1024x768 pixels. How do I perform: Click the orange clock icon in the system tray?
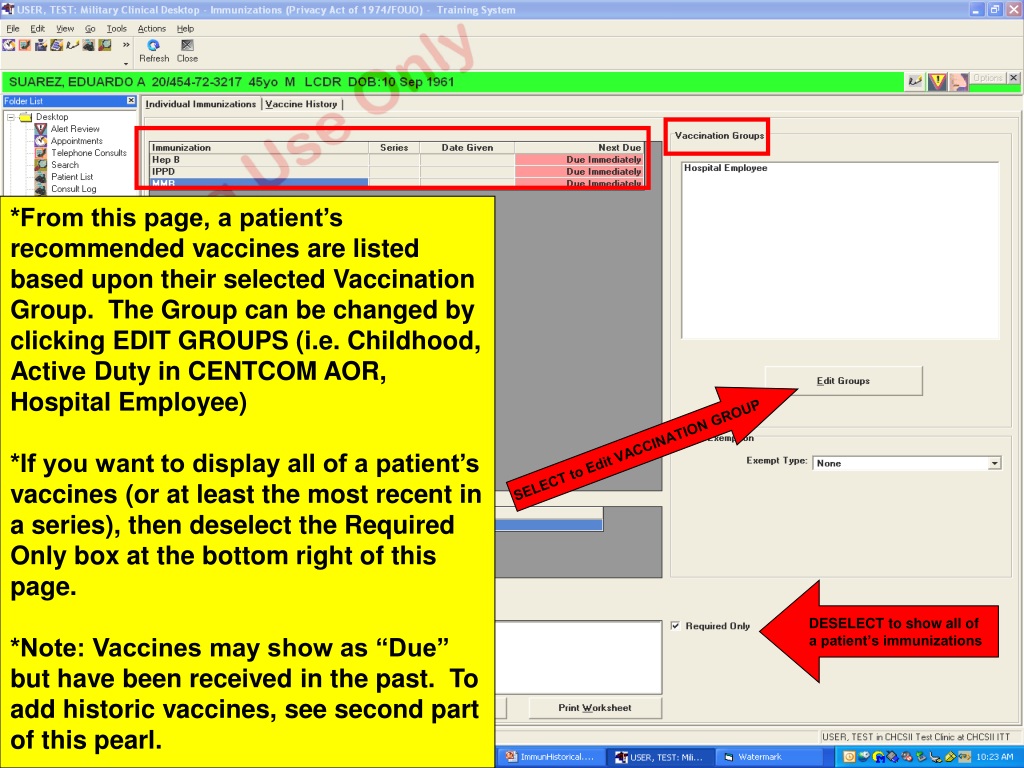[849, 757]
